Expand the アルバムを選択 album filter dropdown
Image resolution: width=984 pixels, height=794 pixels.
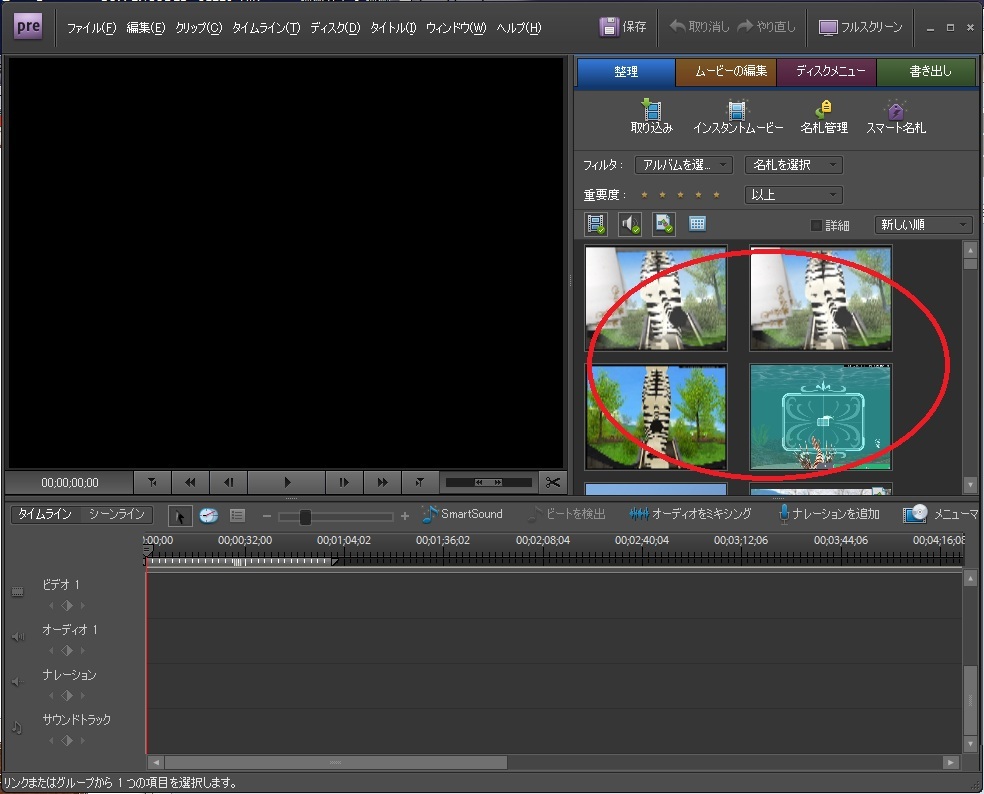(683, 165)
